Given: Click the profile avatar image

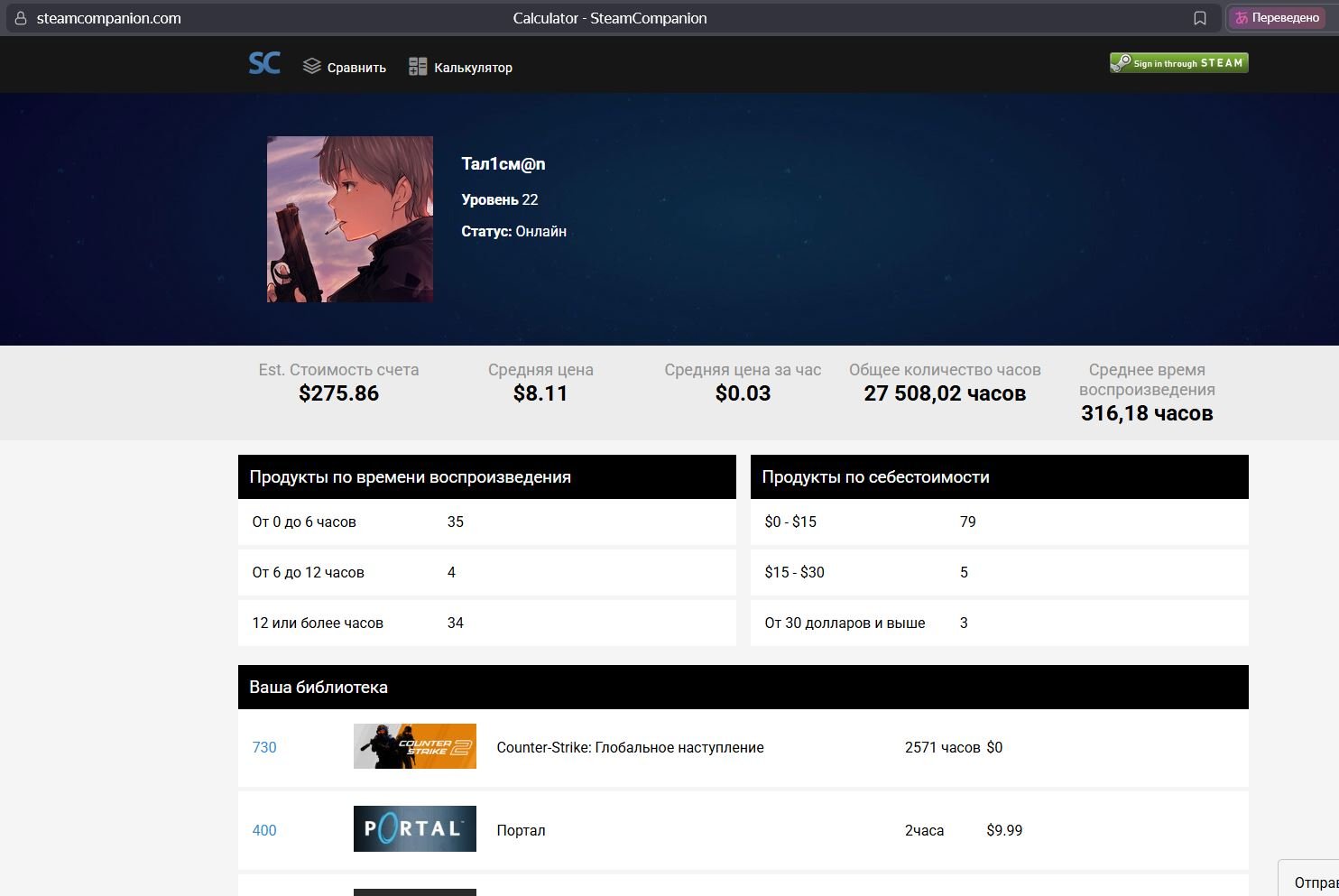Looking at the screenshot, I should (350, 219).
